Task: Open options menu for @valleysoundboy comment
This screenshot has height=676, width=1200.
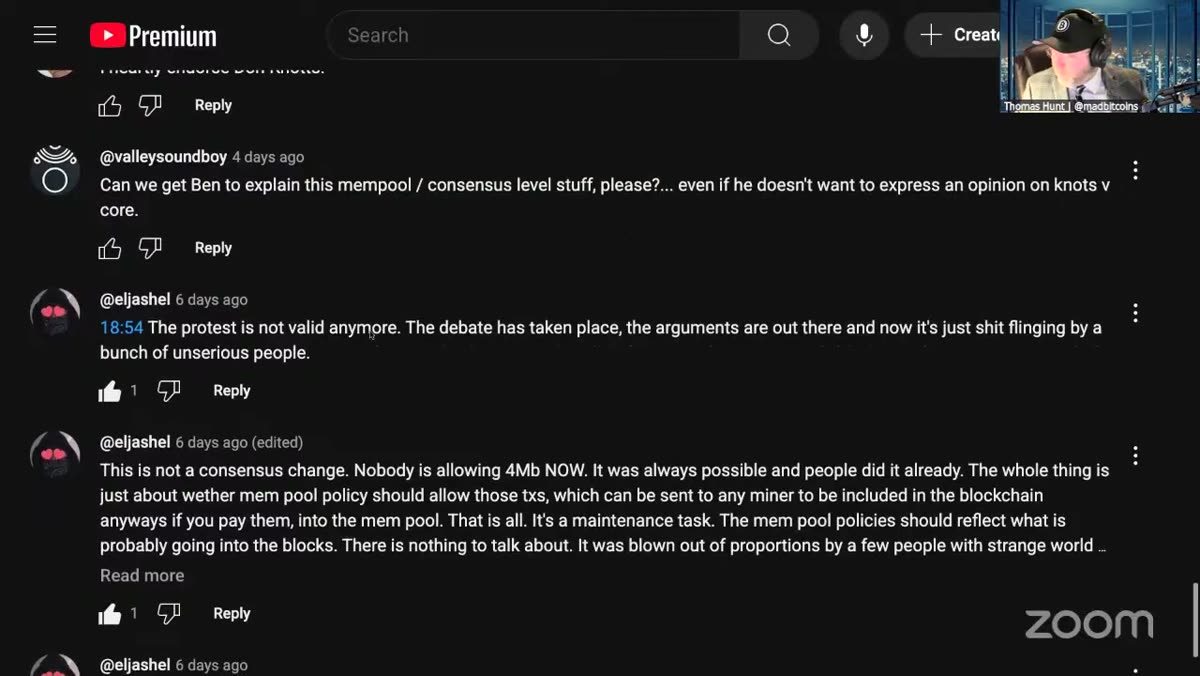Action: (1135, 171)
